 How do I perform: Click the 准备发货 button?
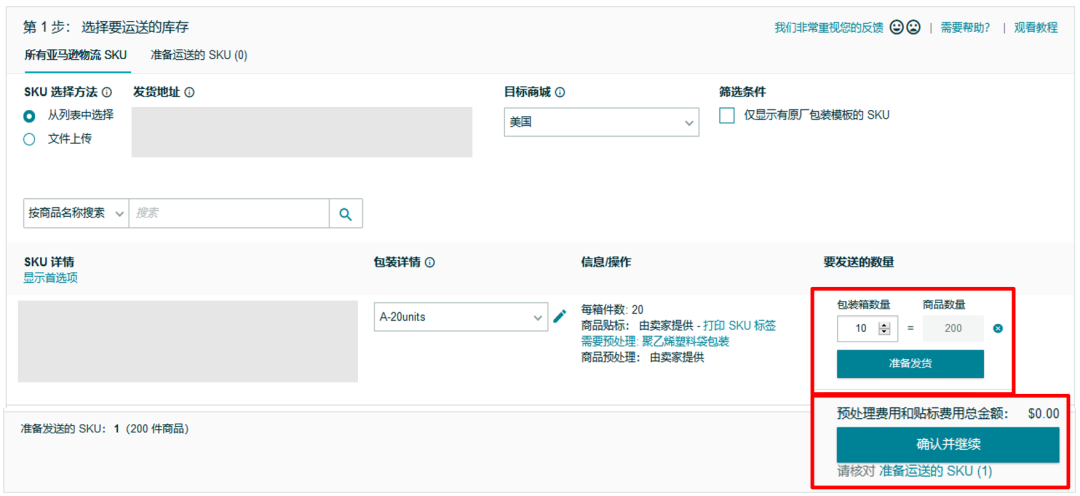coord(910,364)
